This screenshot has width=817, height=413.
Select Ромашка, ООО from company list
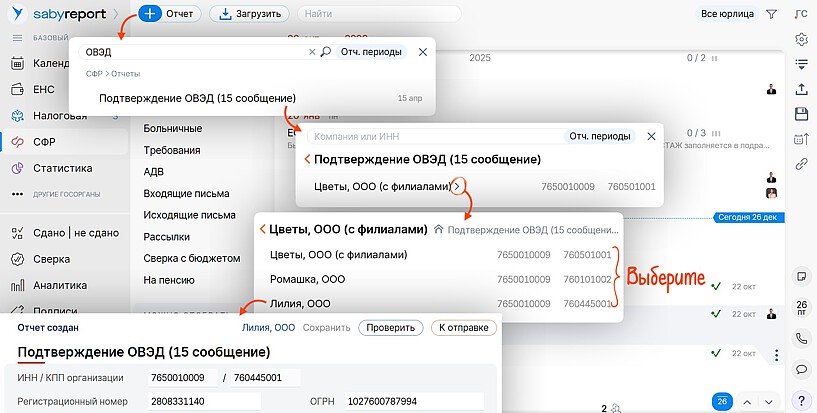(x=308, y=279)
